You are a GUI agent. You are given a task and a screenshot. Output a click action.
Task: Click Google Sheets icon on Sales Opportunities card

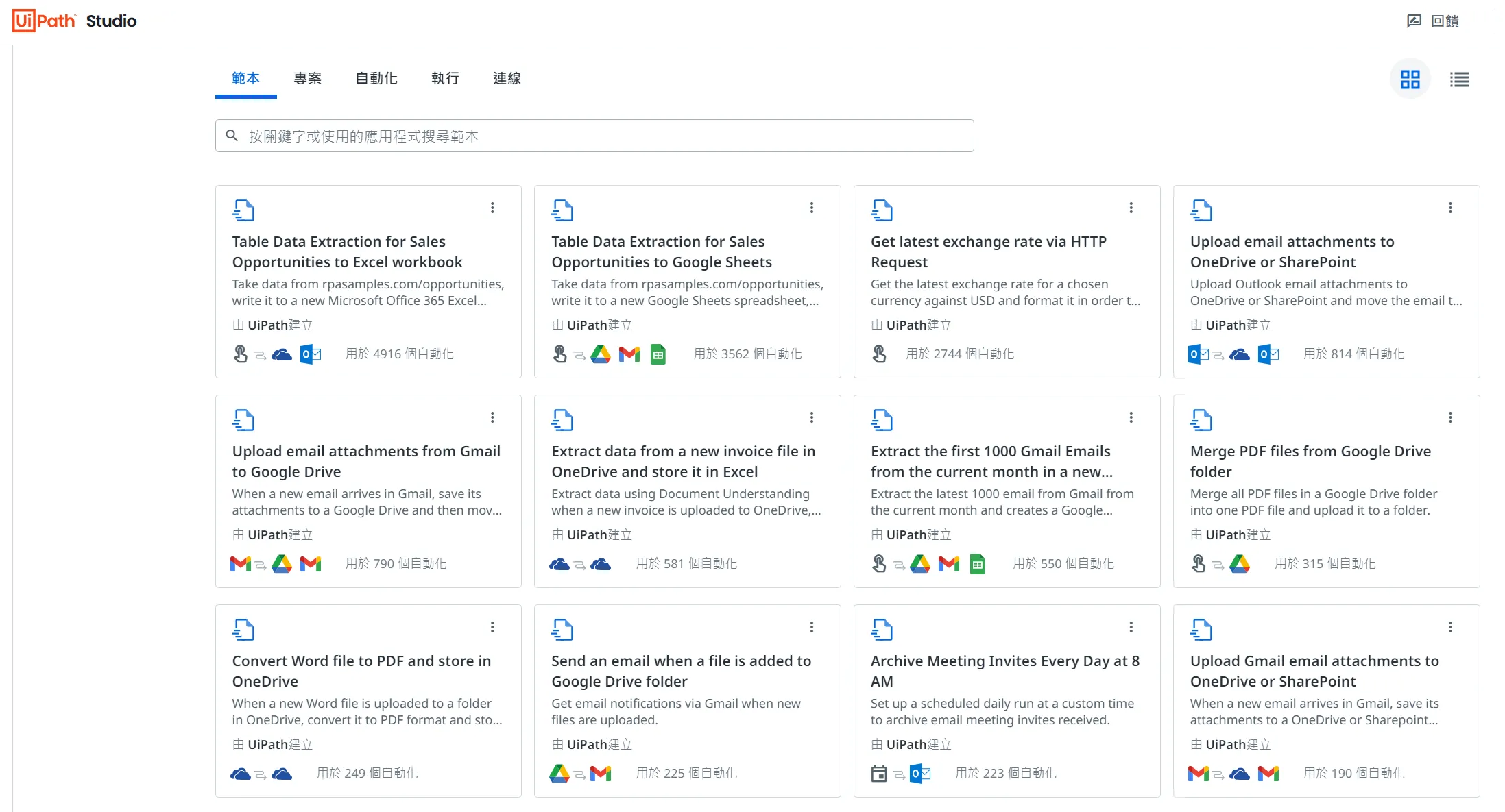coord(658,354)
